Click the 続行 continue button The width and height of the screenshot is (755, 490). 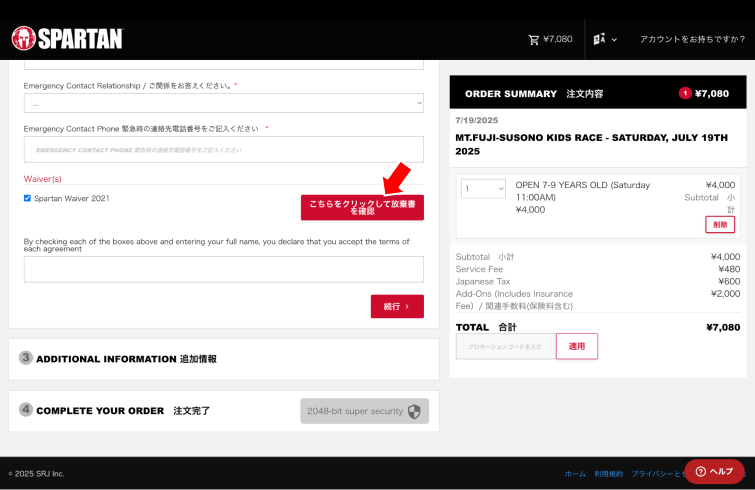coord(397,306)
